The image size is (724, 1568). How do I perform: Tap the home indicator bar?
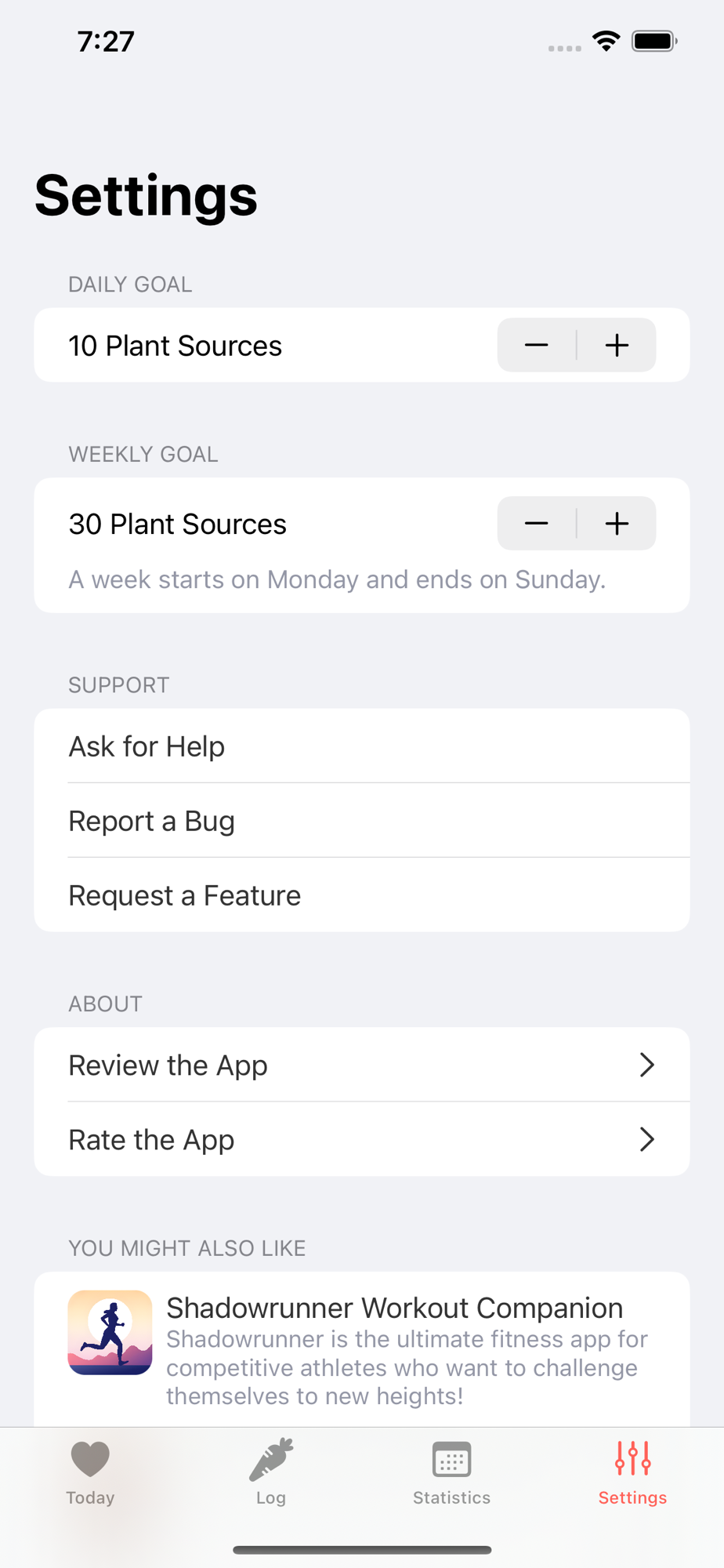coord(362,1549)
